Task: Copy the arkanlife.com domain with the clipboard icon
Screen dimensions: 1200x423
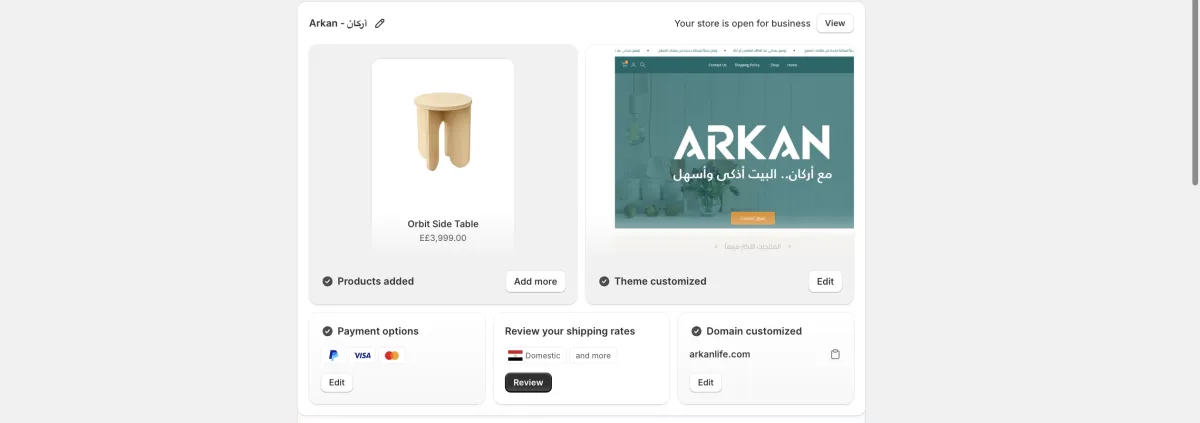Action: click(x=835, y=354)
